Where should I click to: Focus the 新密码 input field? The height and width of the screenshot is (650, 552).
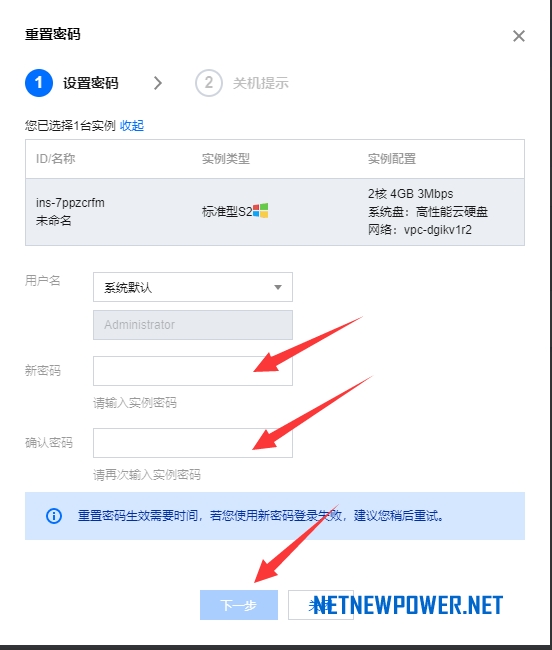[x=193, y=371]
